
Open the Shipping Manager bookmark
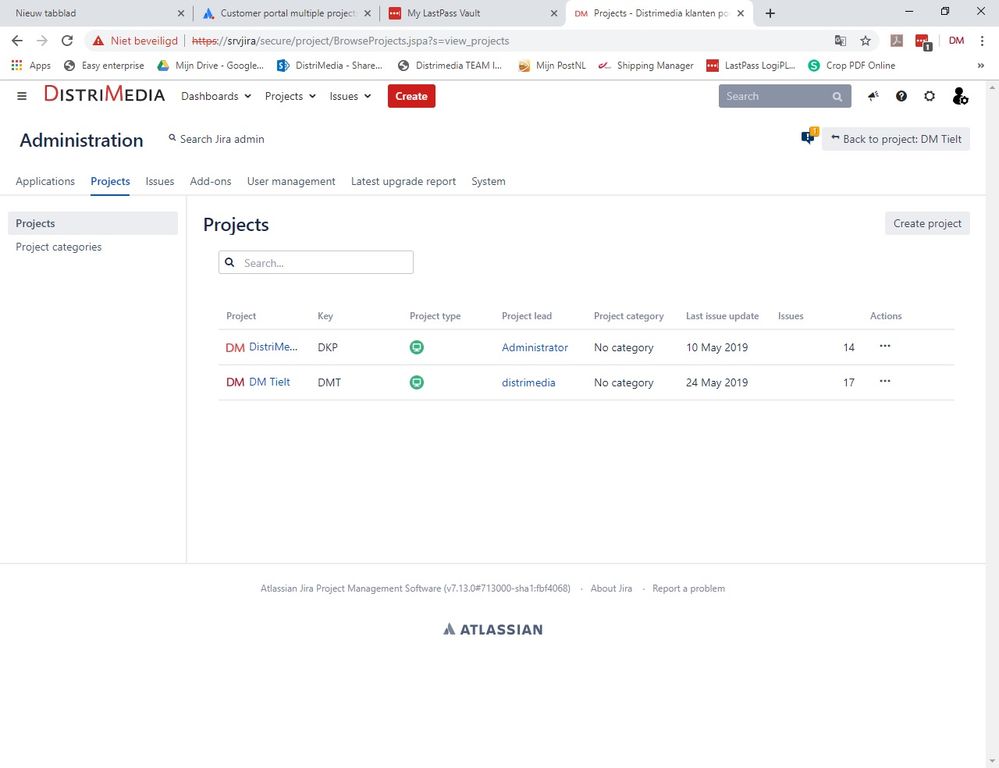click(x=646, y=65)
